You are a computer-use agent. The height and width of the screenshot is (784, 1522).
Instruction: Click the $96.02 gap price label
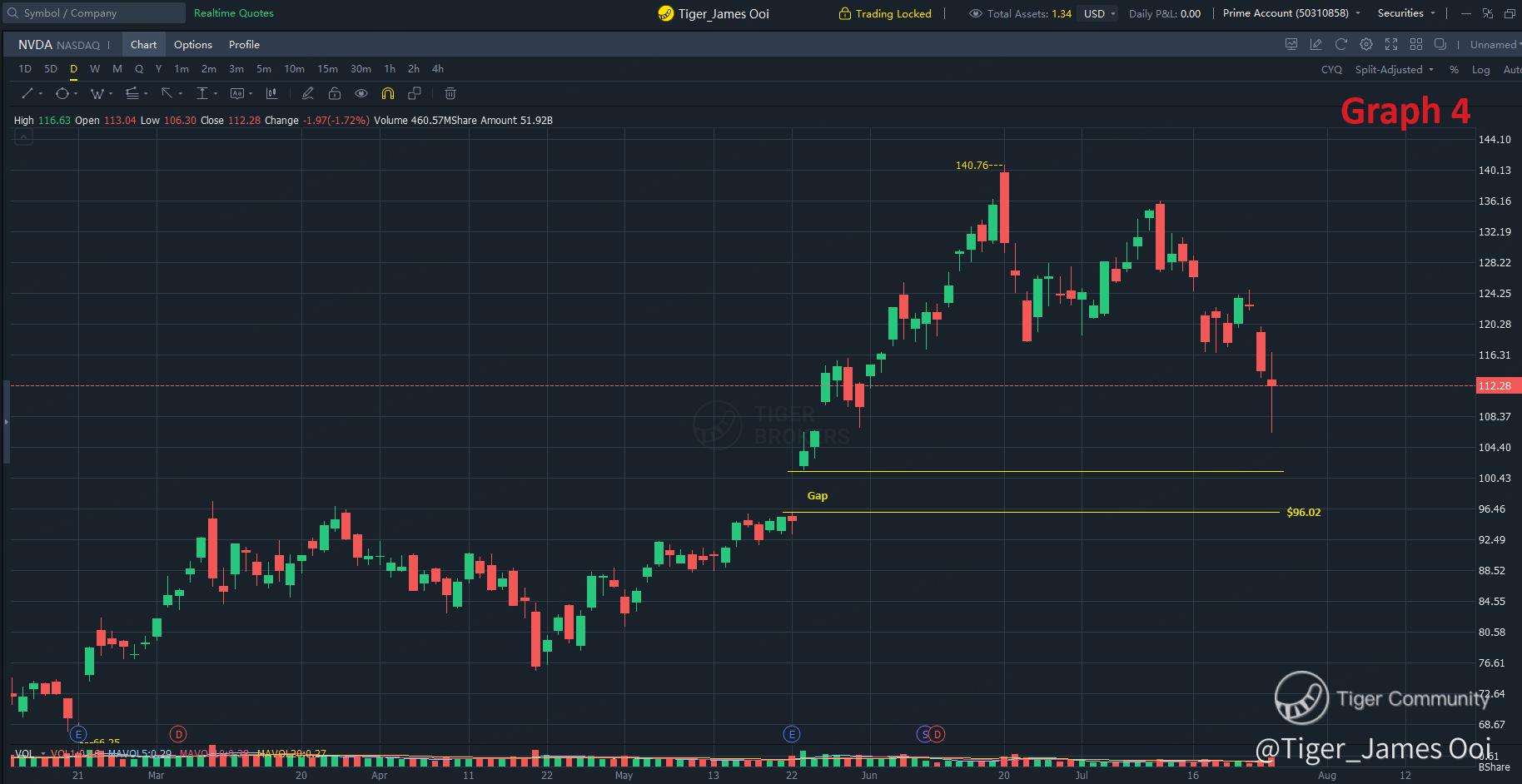point(1303,512)
